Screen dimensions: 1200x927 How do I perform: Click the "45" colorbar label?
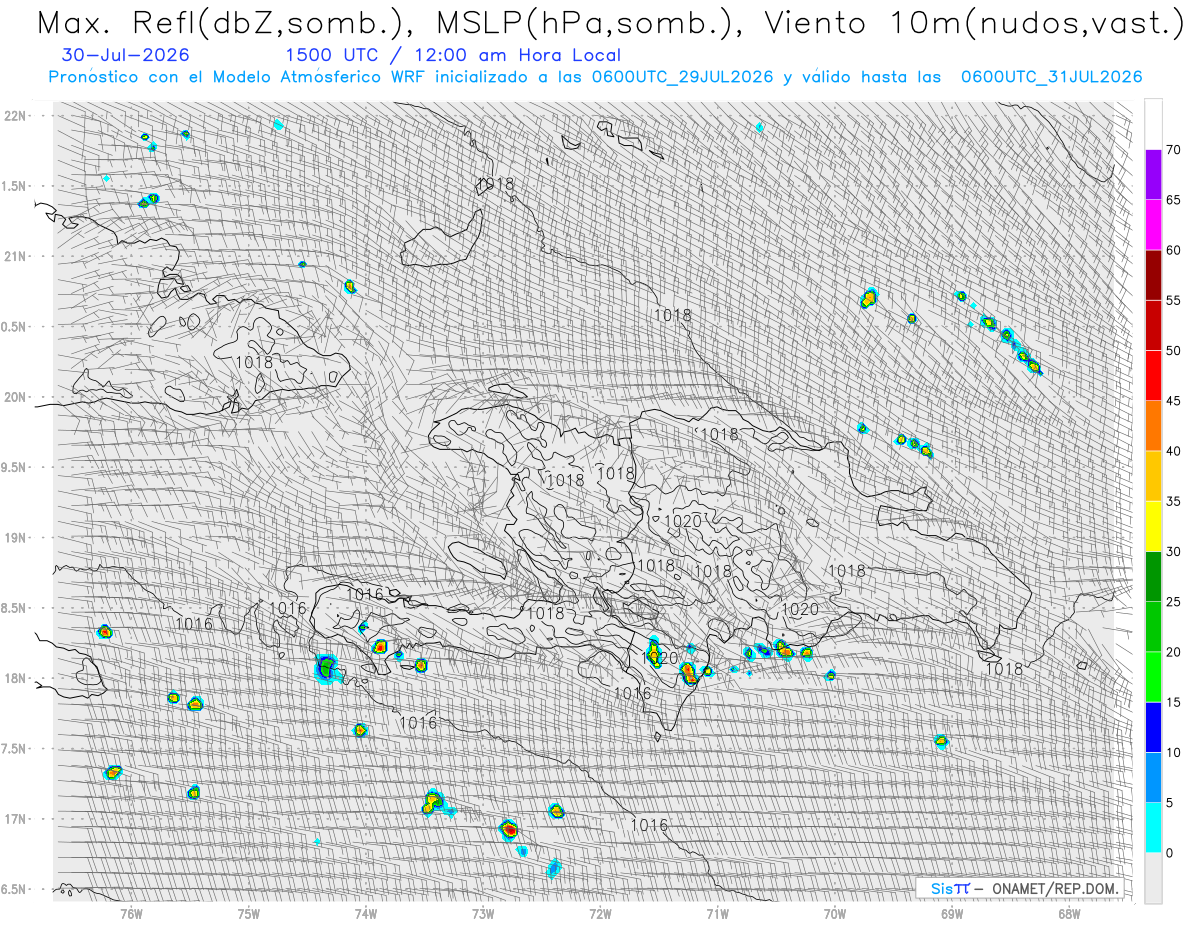tap(1173, 401)
